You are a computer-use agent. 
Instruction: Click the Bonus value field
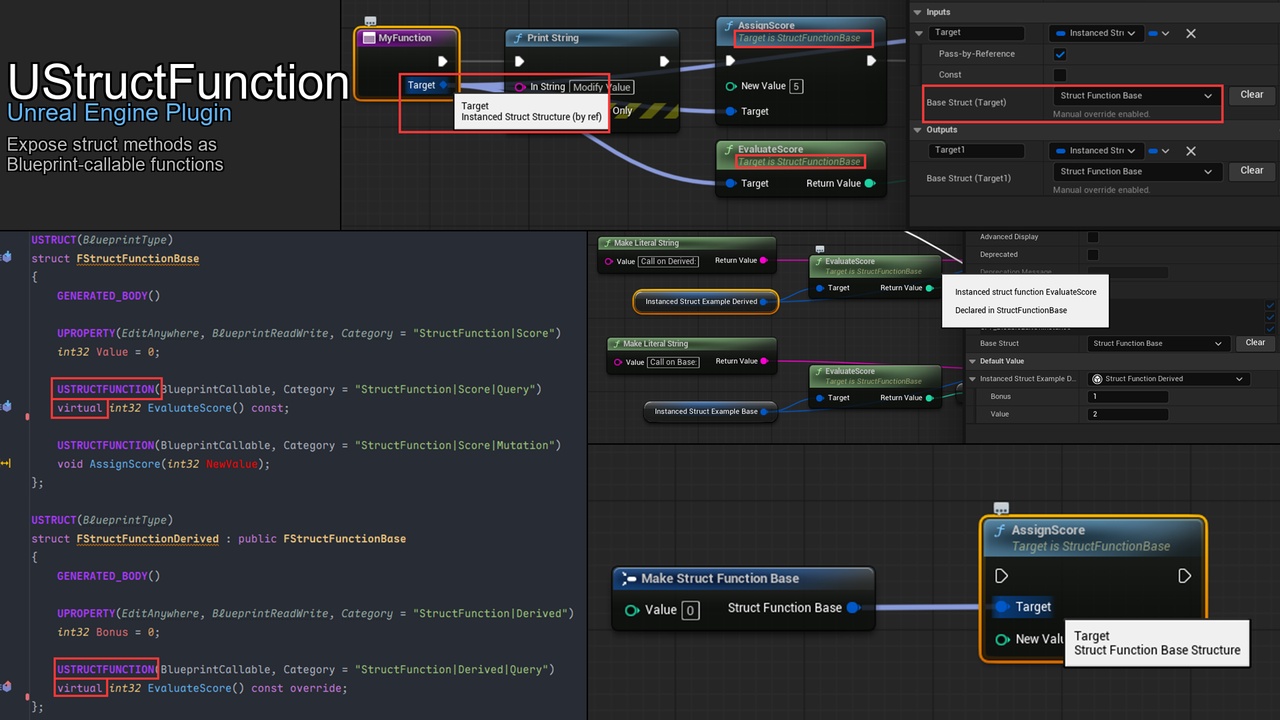1128,397
